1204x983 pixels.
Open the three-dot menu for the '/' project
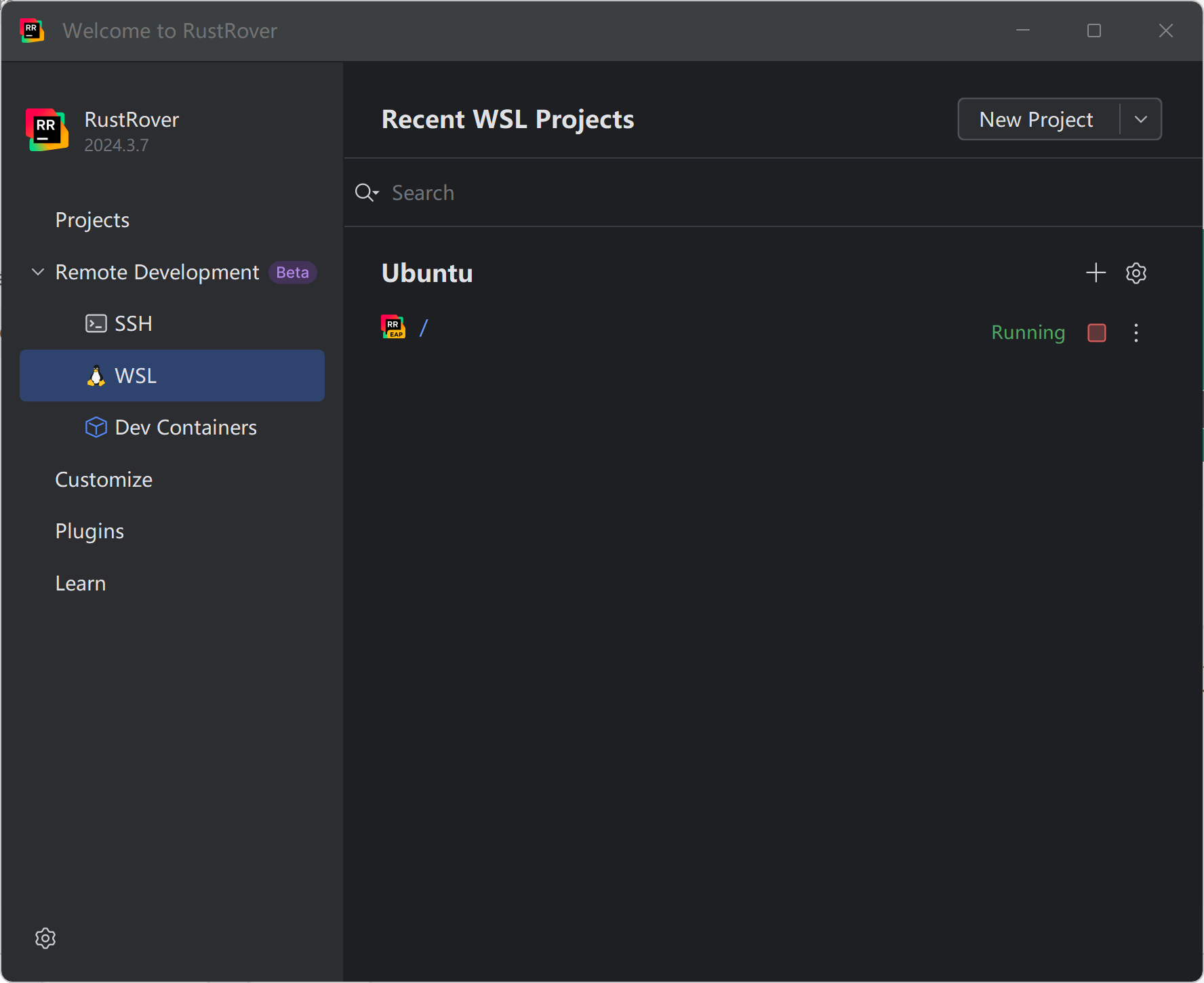click(1136, 332)
